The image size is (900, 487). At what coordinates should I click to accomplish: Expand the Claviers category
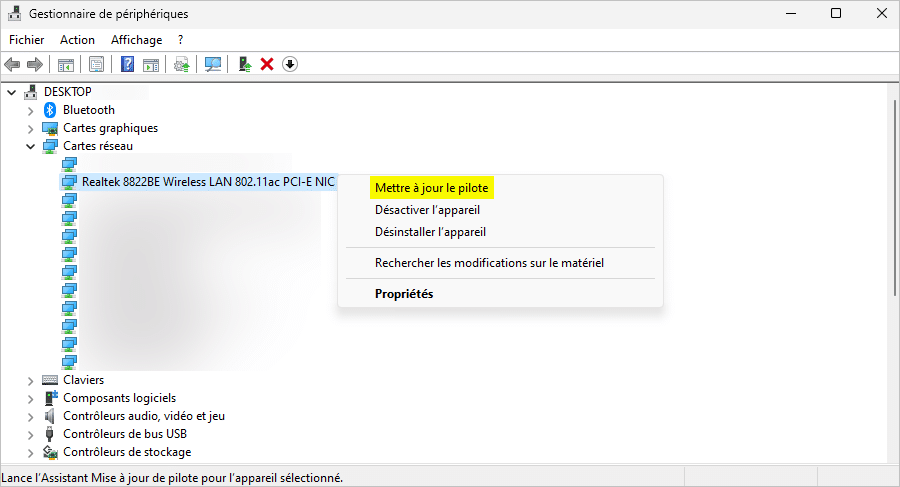(x=31, y=380)
